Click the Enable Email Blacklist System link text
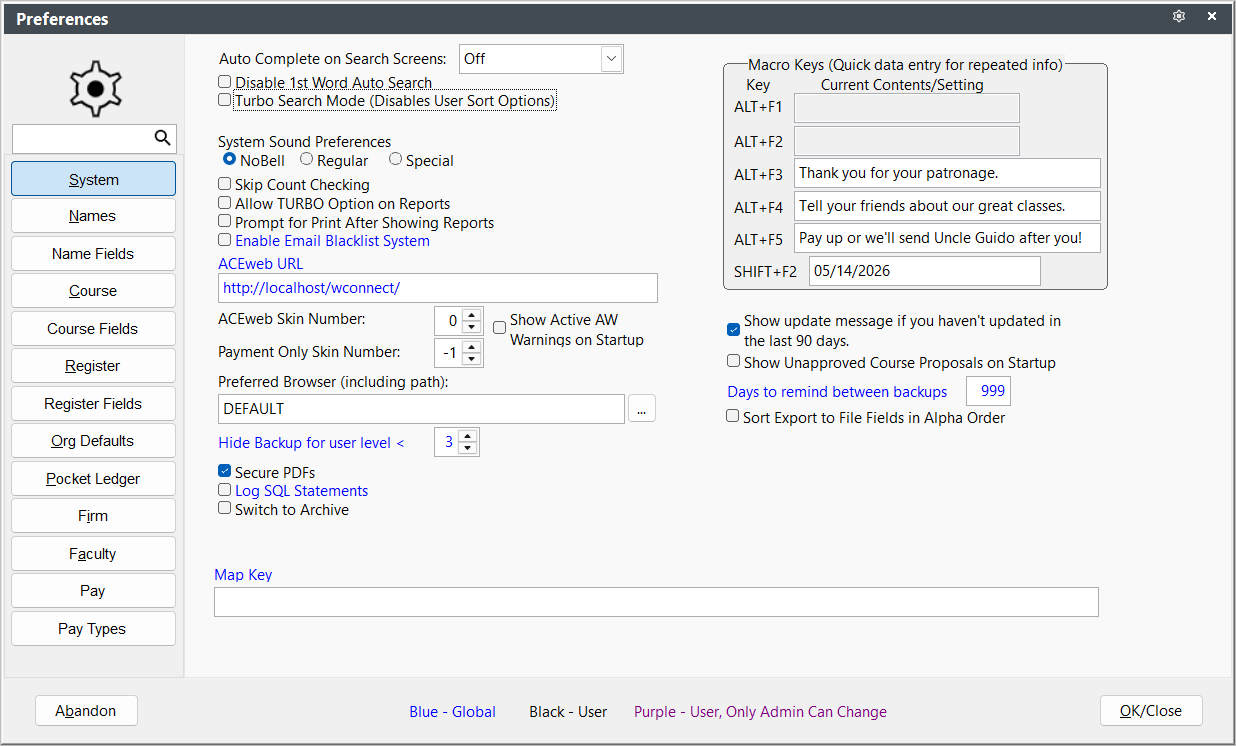 [332, 241]
